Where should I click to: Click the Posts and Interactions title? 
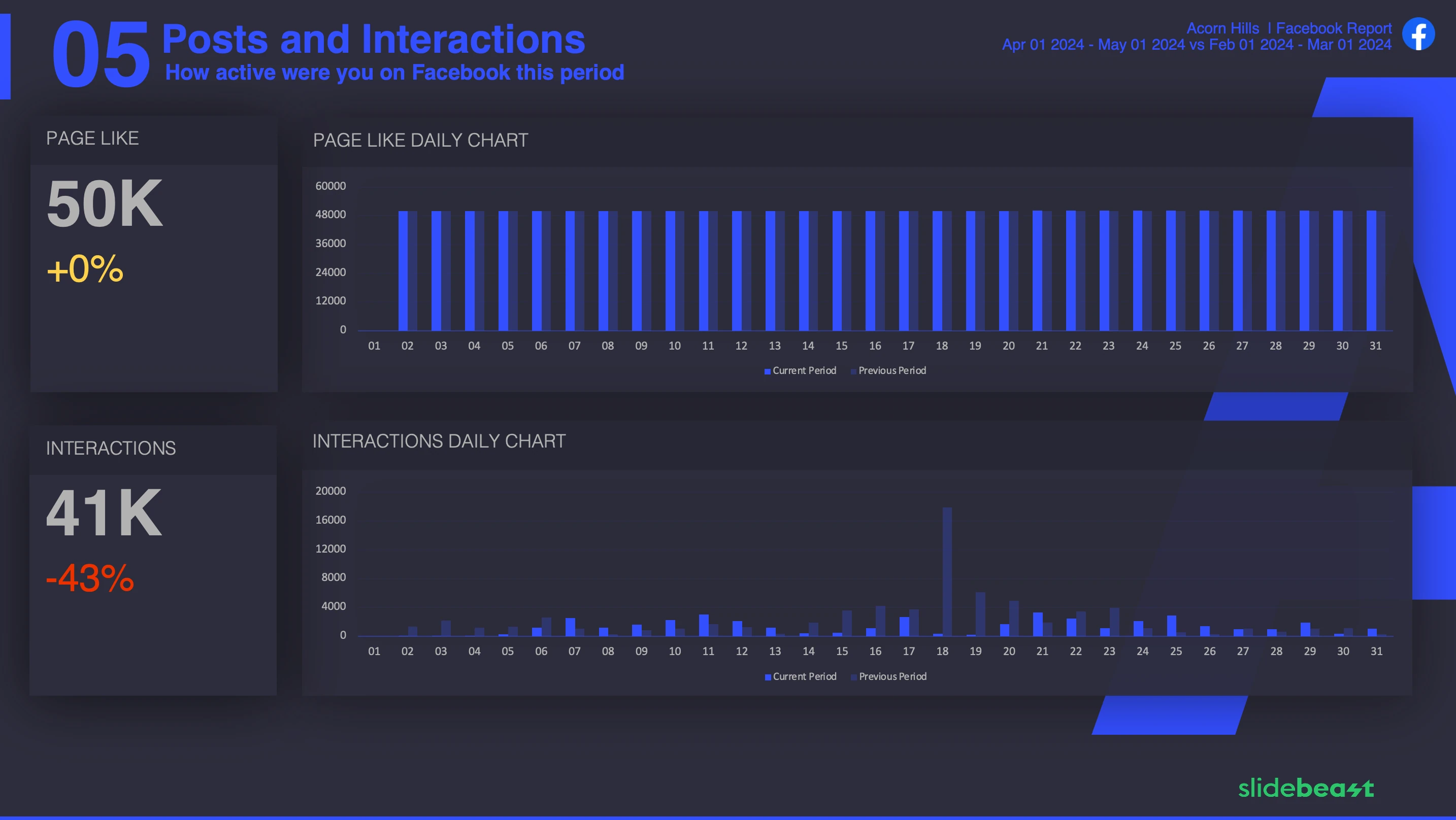[374, 39]
